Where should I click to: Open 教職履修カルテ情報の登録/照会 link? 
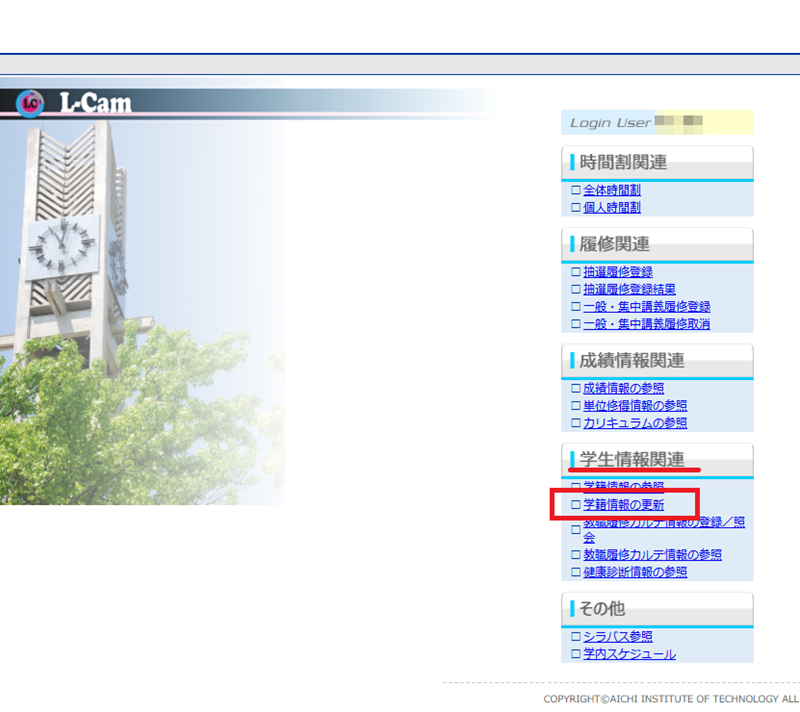pos(664,522)
